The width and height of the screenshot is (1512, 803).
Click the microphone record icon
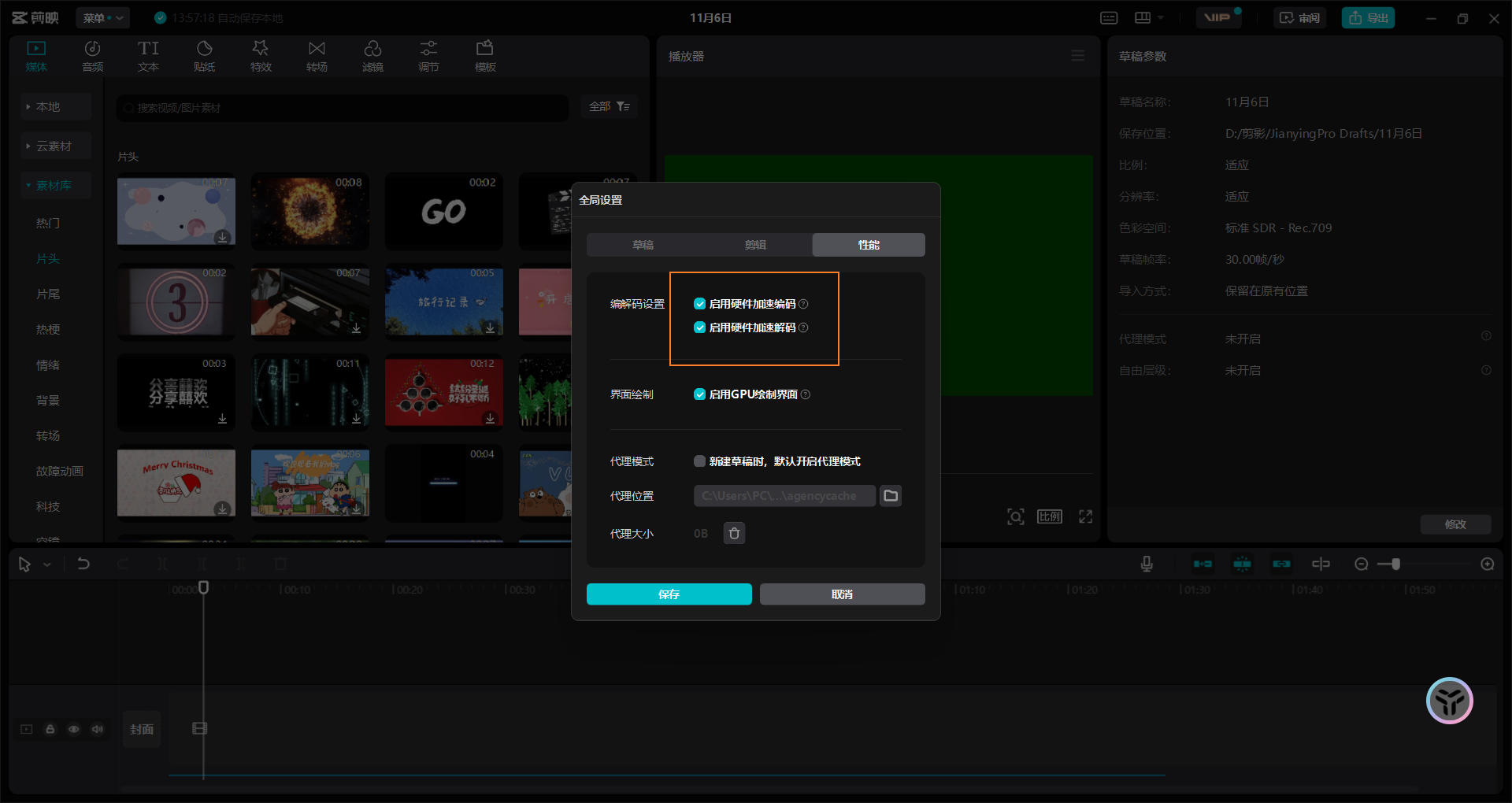1147,564
